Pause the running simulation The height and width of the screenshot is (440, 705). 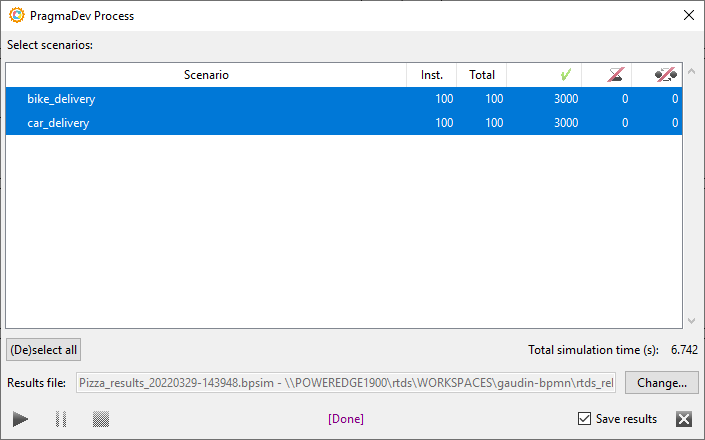61,419
